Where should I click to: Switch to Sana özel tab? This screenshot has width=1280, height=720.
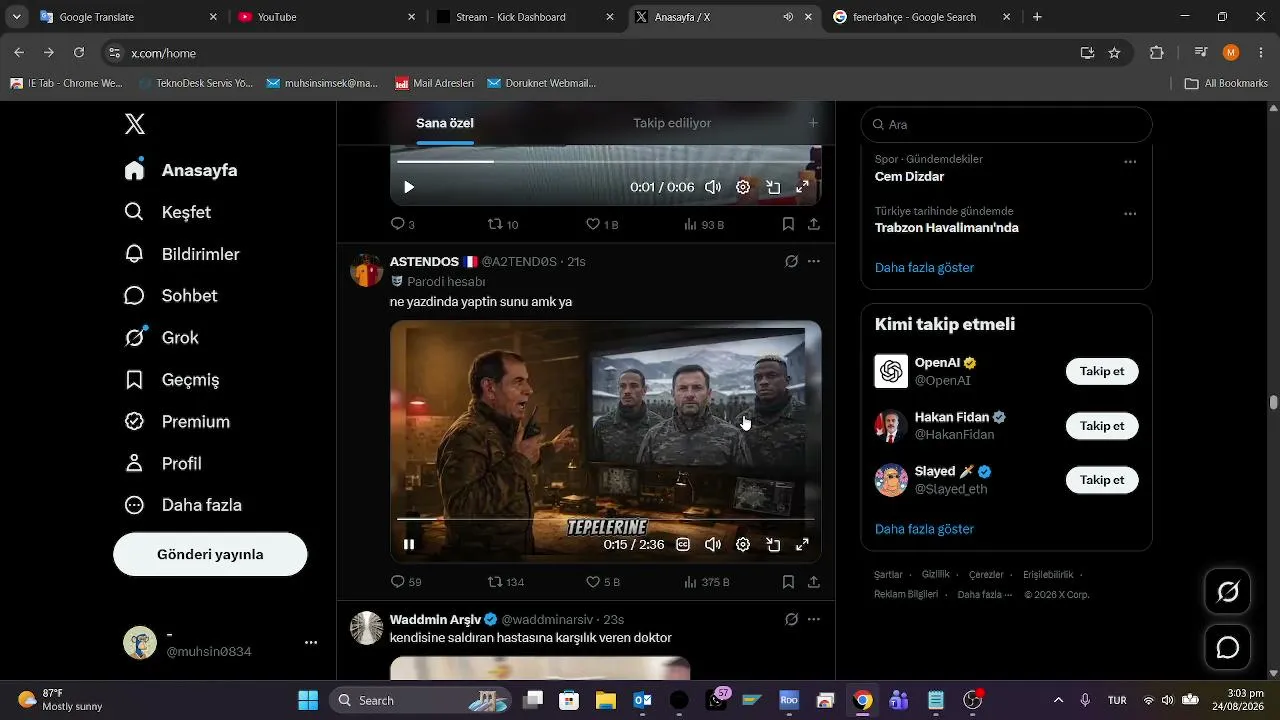(x=445, y=123)
